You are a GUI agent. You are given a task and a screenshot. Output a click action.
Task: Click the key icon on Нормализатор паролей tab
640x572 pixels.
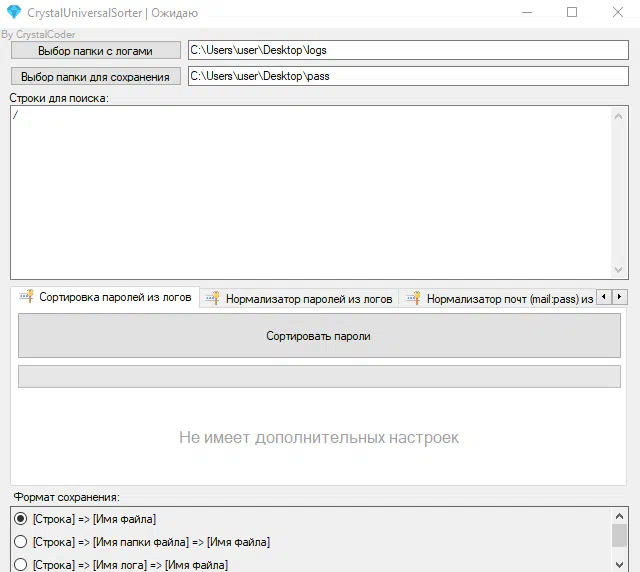(212, 298)
